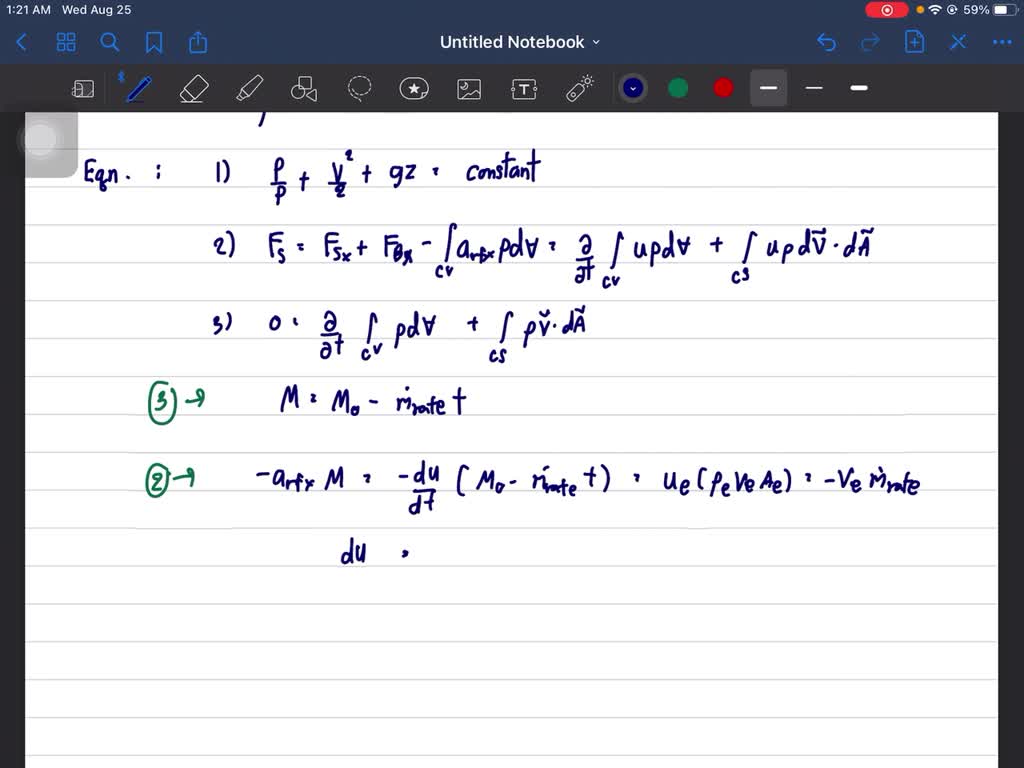The height and width of the screenshot is (768, 1024).
Task: Choose the green pen color
Action: [678, 88]
